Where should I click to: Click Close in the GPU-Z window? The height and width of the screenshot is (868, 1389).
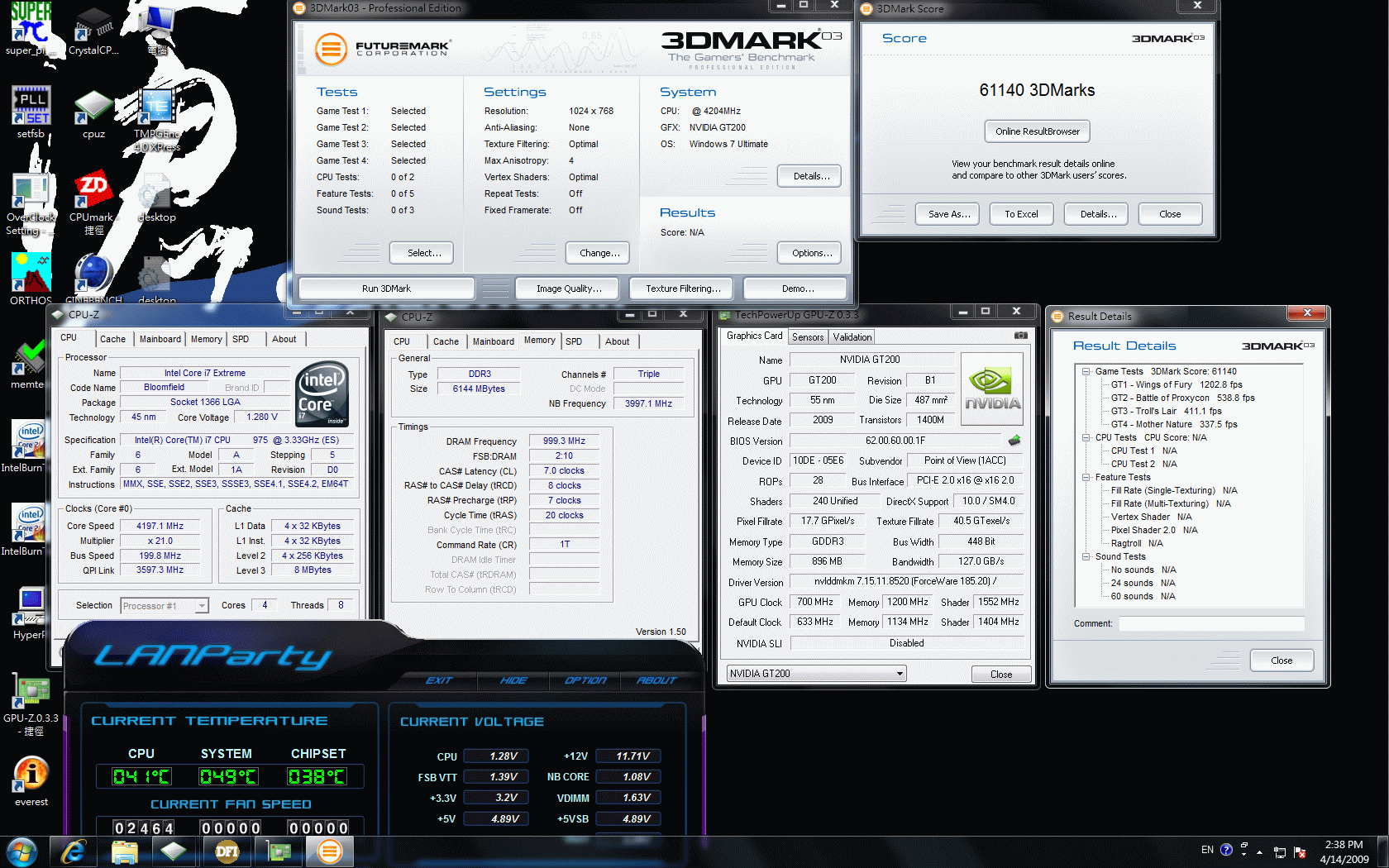(1001, 675)
